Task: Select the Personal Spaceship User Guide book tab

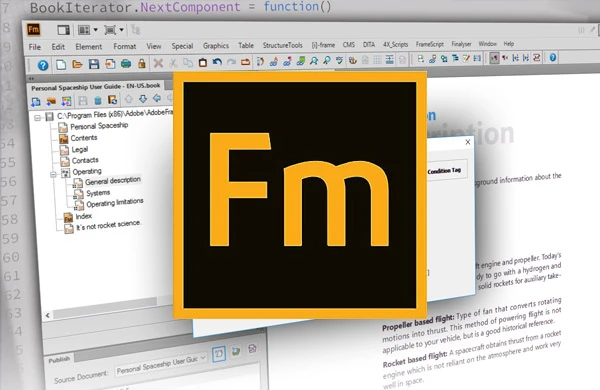Action: point(96,87)
